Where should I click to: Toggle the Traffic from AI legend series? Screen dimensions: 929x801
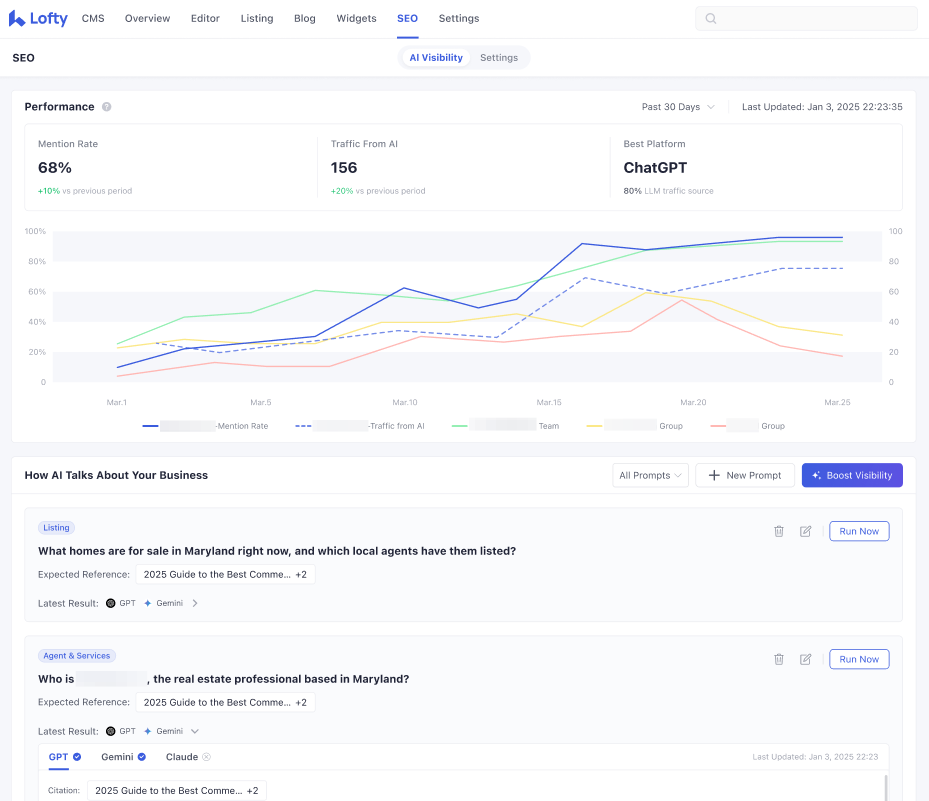pos(360,426)
